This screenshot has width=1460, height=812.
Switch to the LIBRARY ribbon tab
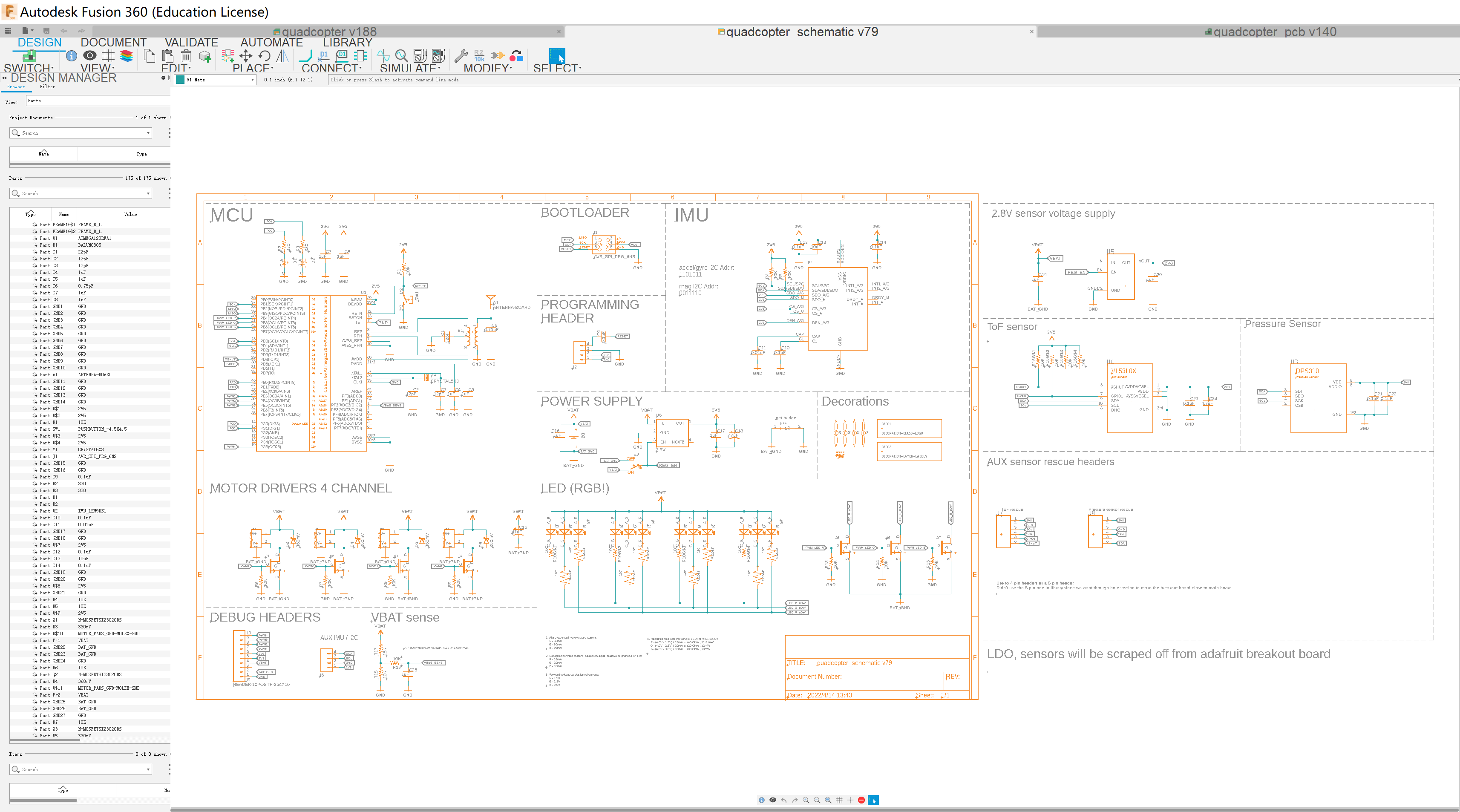click(x=348, y=43)
